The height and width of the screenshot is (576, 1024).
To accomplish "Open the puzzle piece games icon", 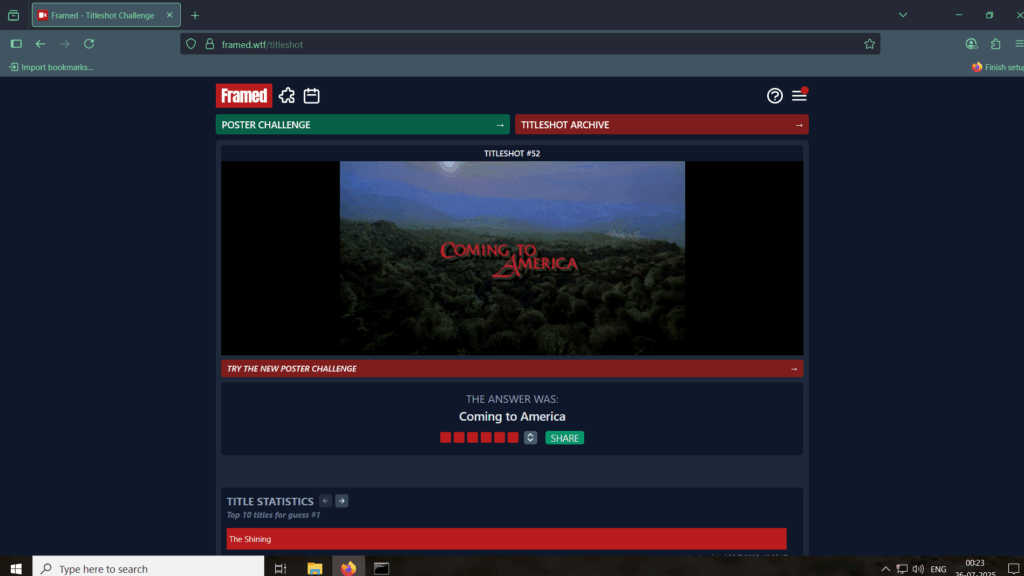I will [287, 96].
